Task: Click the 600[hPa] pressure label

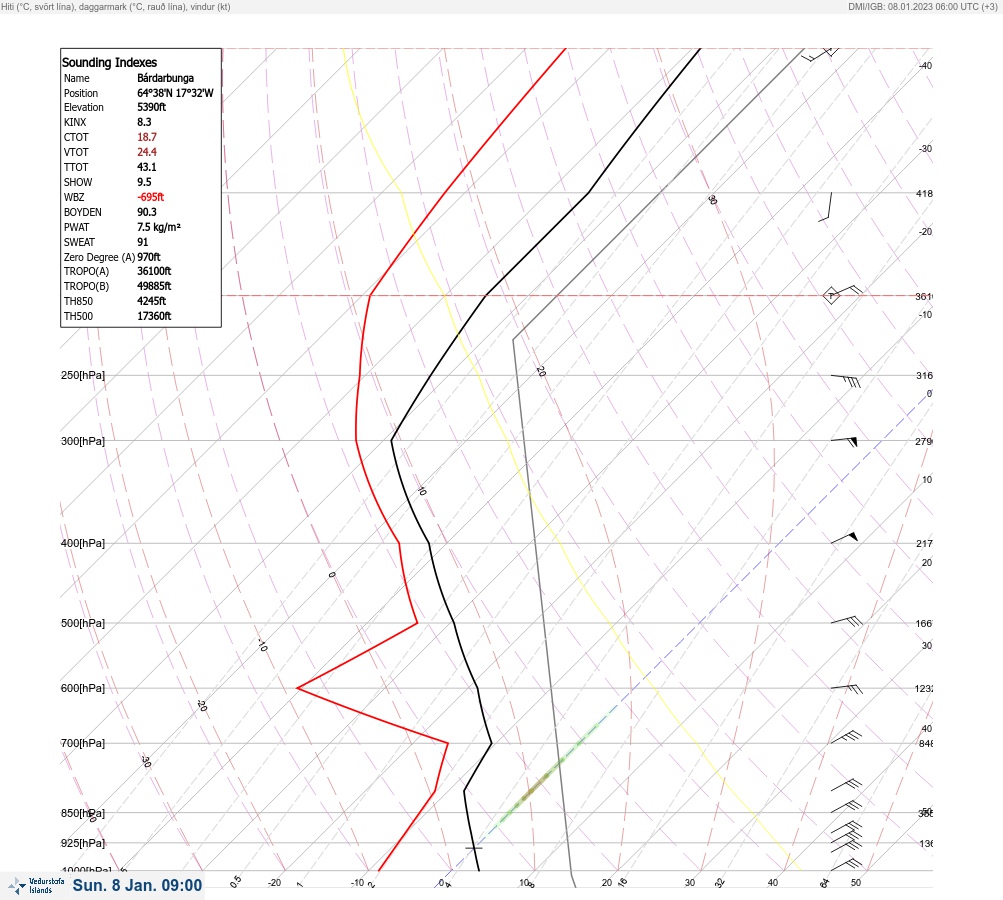Action: click(x=83, y=688)
